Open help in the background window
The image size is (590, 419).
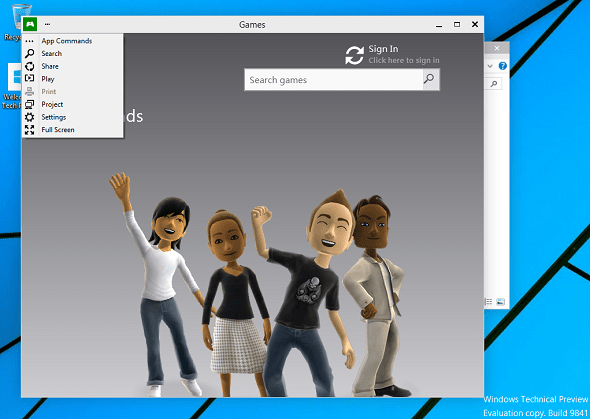click(x=503, y=66)
